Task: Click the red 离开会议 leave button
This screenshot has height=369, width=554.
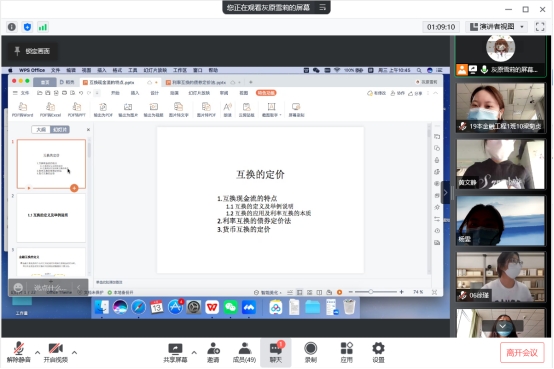Action: pyautogui.click(x=522, y=352)
